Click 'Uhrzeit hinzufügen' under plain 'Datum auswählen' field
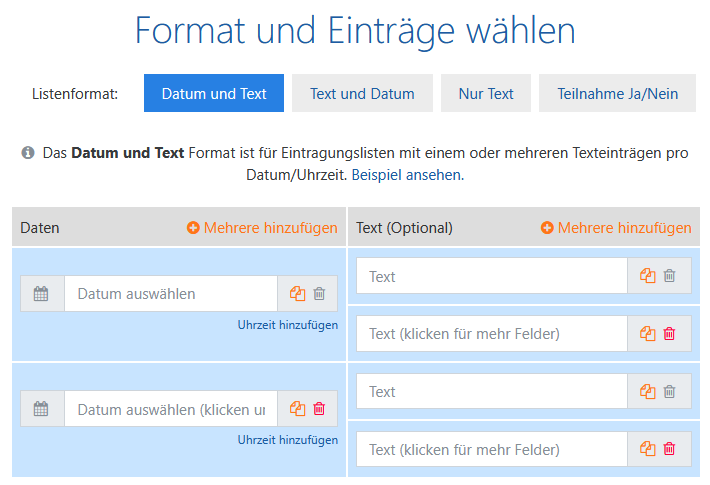Screen dimensions: 710x485 pos(288,325)
